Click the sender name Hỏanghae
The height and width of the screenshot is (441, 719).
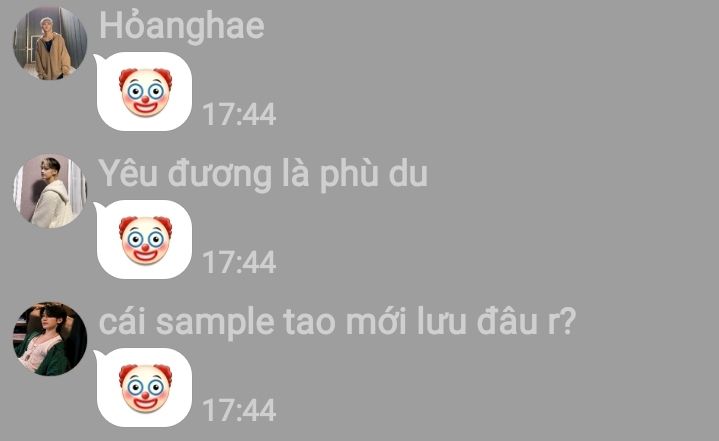[182, 25]
